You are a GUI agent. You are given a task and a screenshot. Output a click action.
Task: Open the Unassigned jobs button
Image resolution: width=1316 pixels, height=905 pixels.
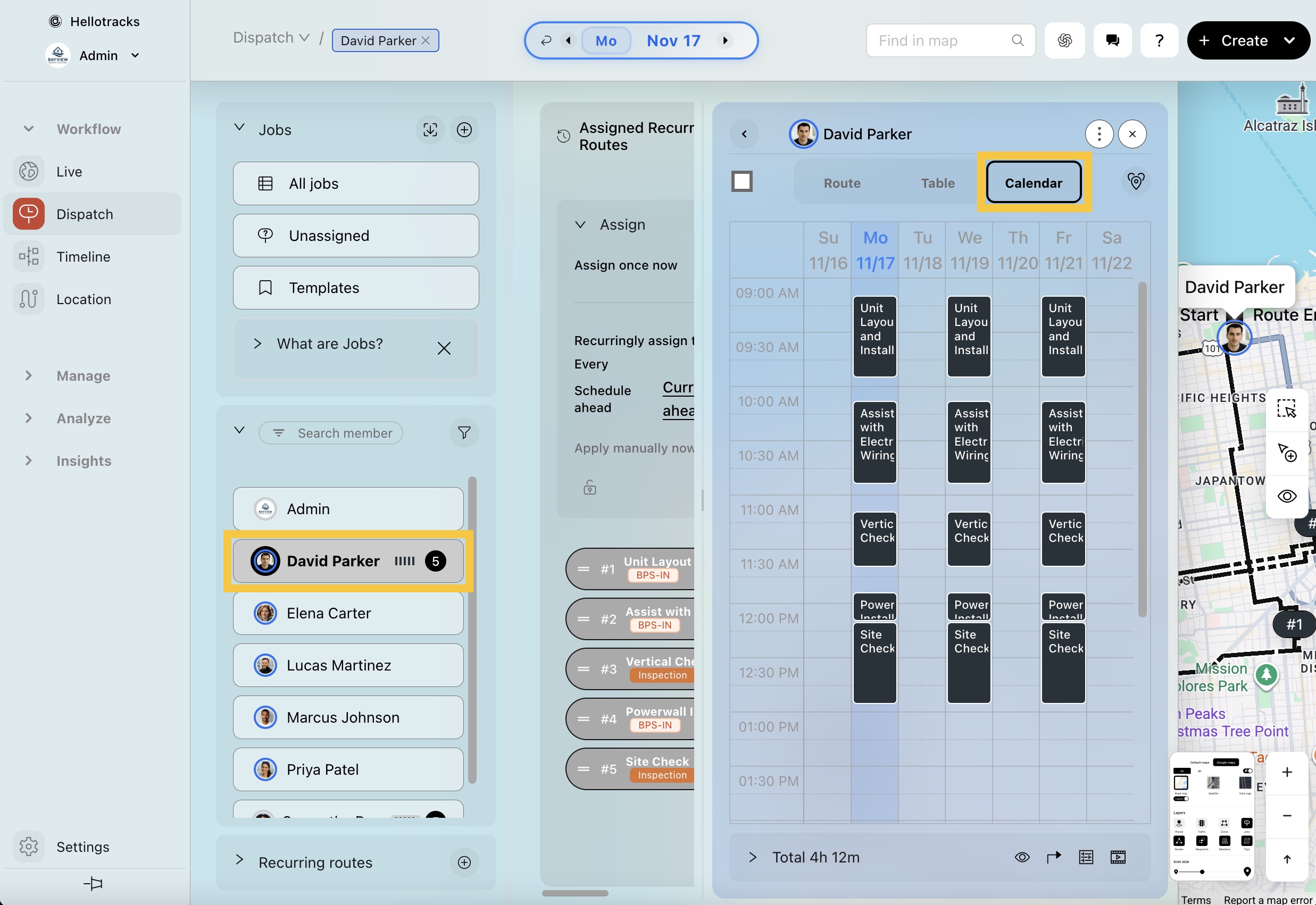(x=356, y=236)
